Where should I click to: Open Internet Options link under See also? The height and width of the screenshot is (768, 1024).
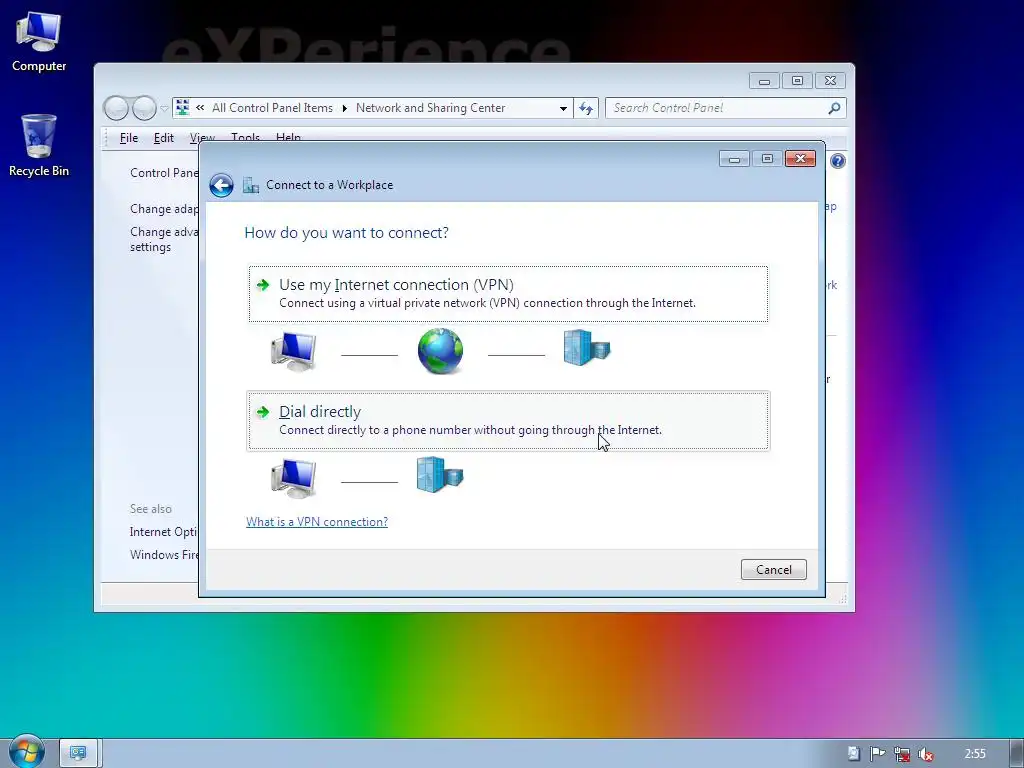[x=163, y=532]
